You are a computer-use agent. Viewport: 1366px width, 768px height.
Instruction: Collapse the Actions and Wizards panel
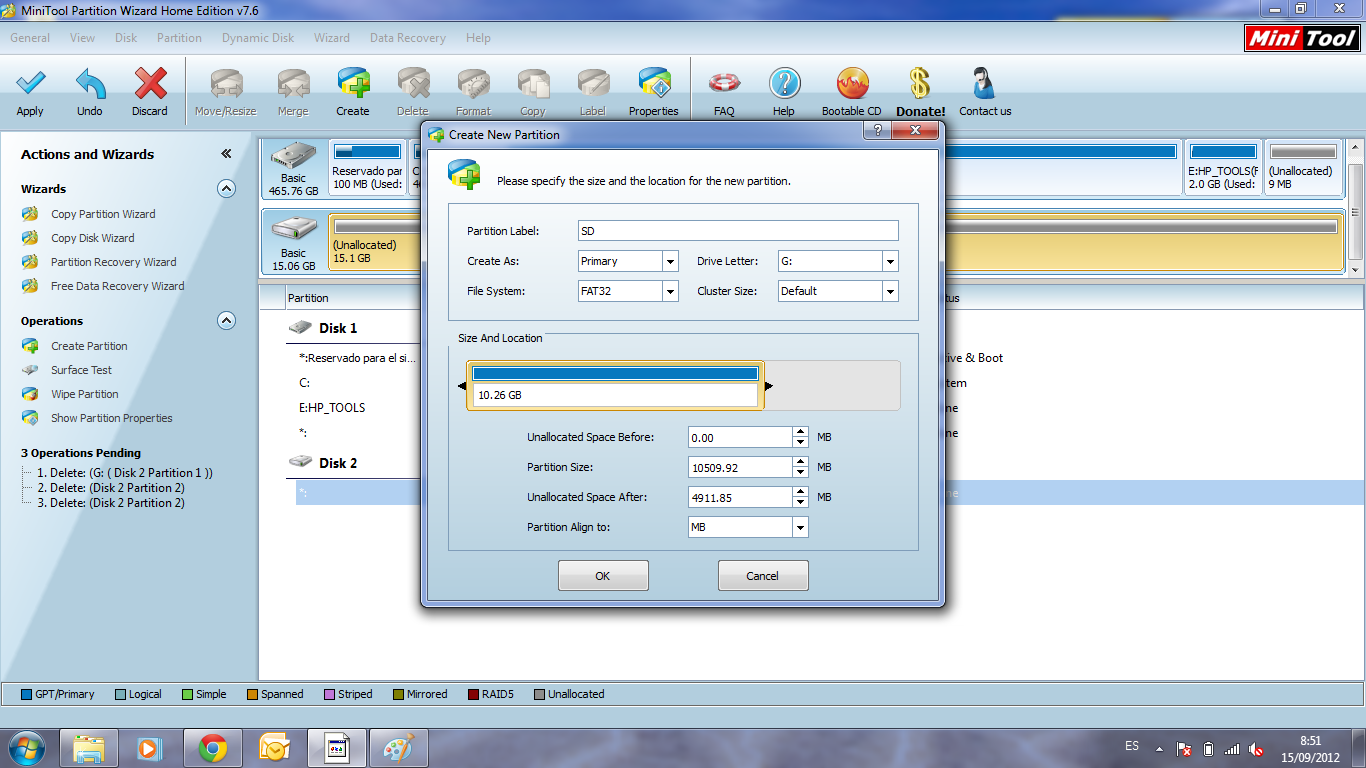(226, 154)
